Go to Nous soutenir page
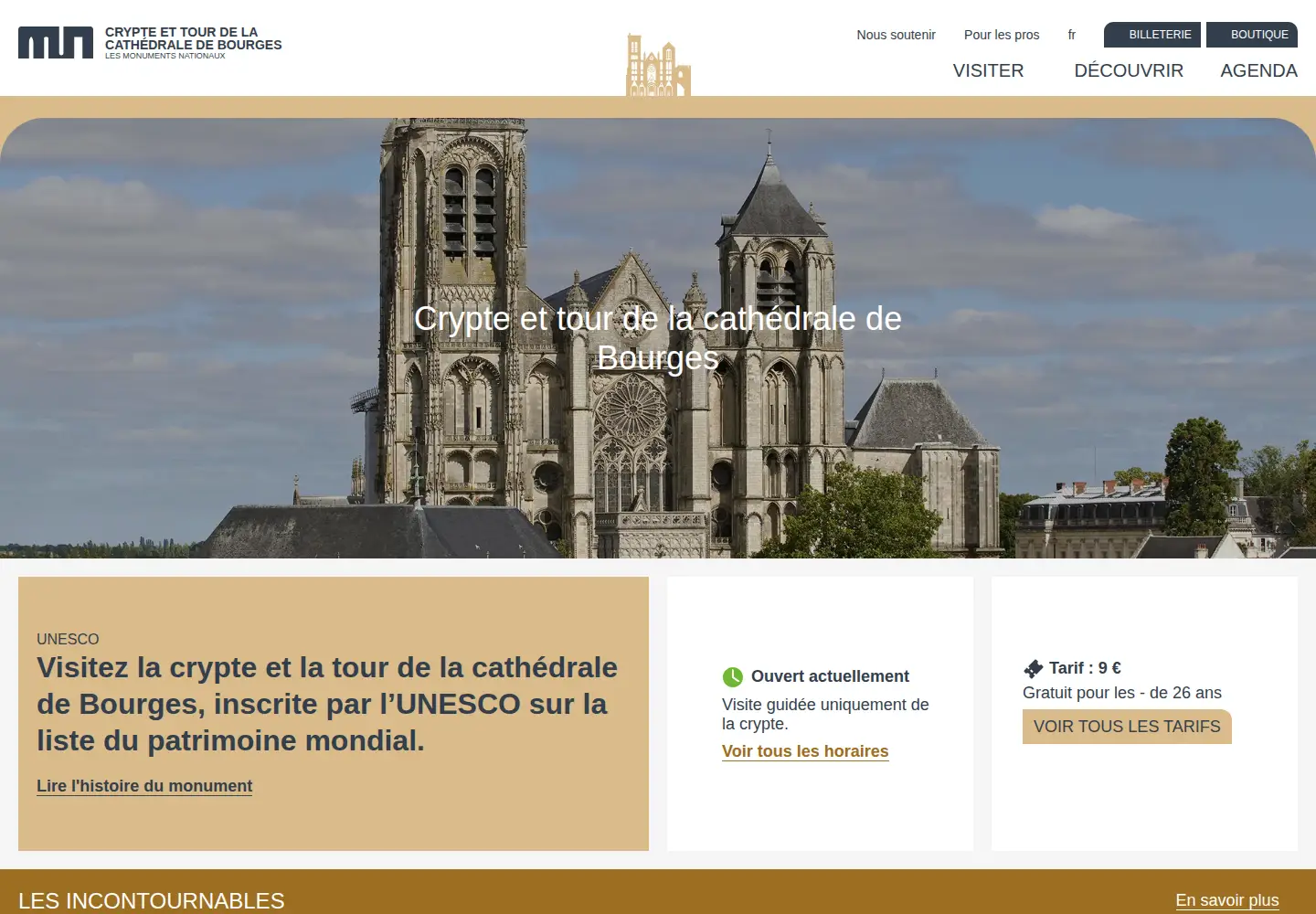Screen dimensions: 1316x914 point(896,35)
